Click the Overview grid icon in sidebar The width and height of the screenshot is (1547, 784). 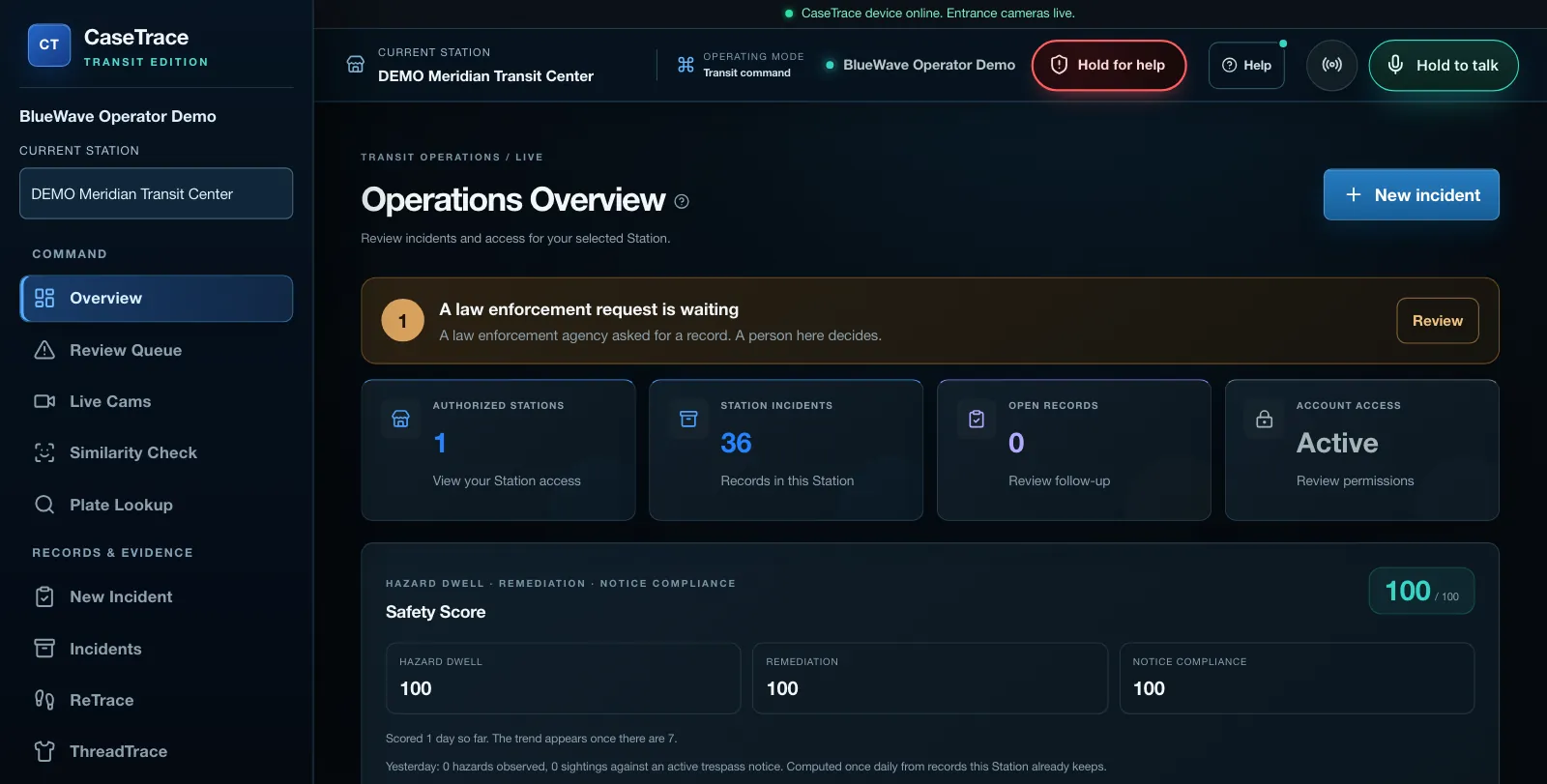pos(44,298)
